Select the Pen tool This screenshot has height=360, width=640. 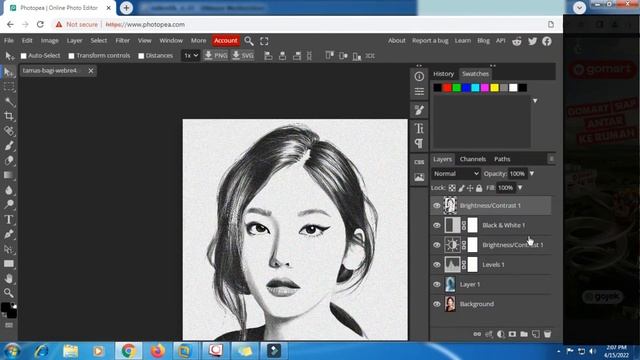[x=9, y=234]
